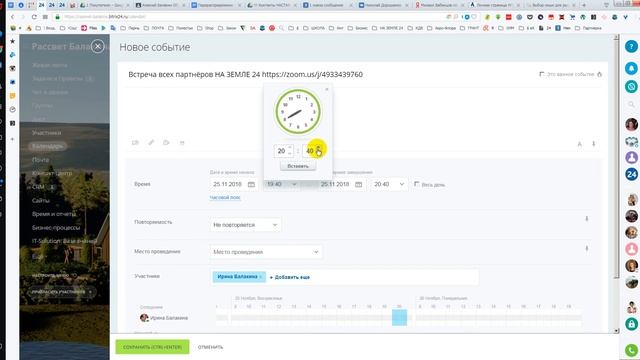Click green 'Сохранить' save button
Viewport: 640px width, 360px height.
pyautogui.click(x=152, y=347)
